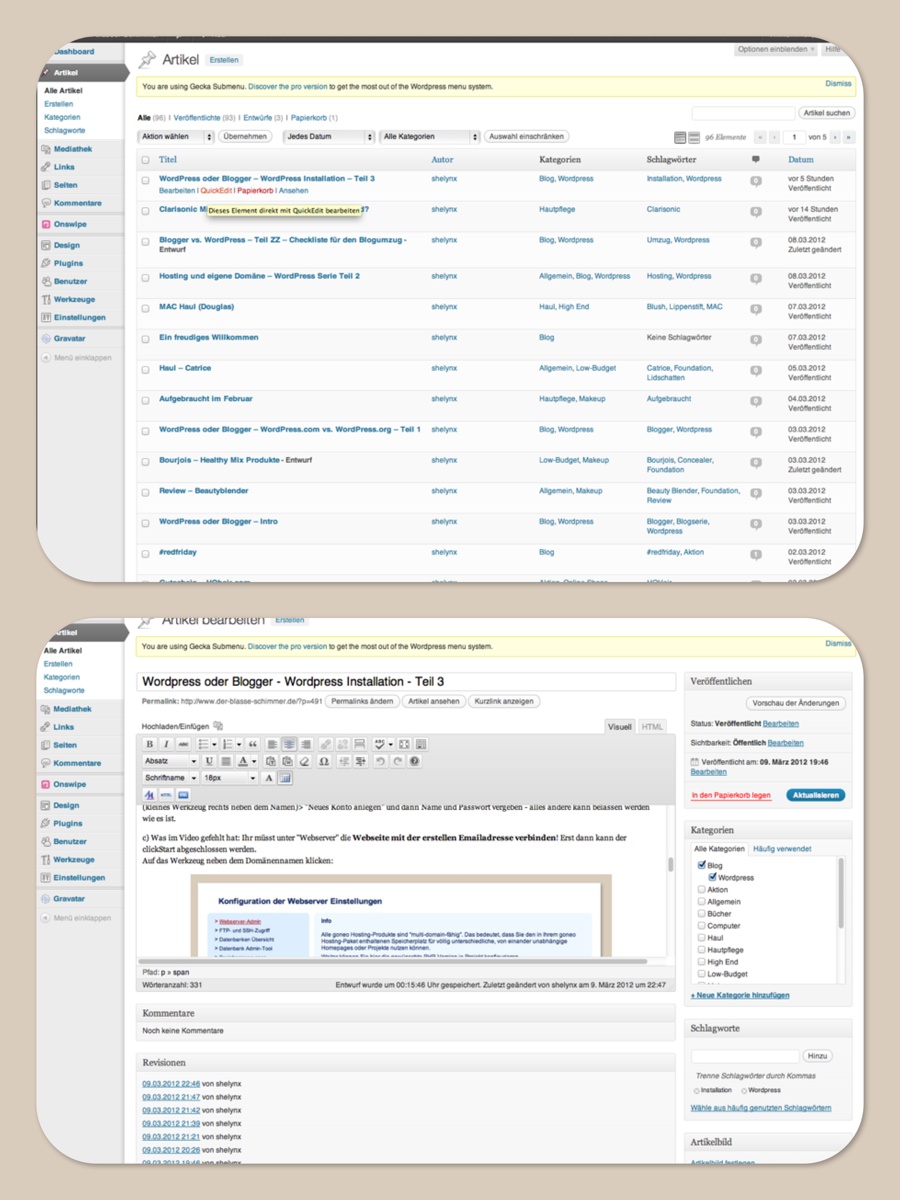Viewport: 900px width, 1200px height.
Task: Check the Bücher category checkbox
Action: tap(702, 913)
